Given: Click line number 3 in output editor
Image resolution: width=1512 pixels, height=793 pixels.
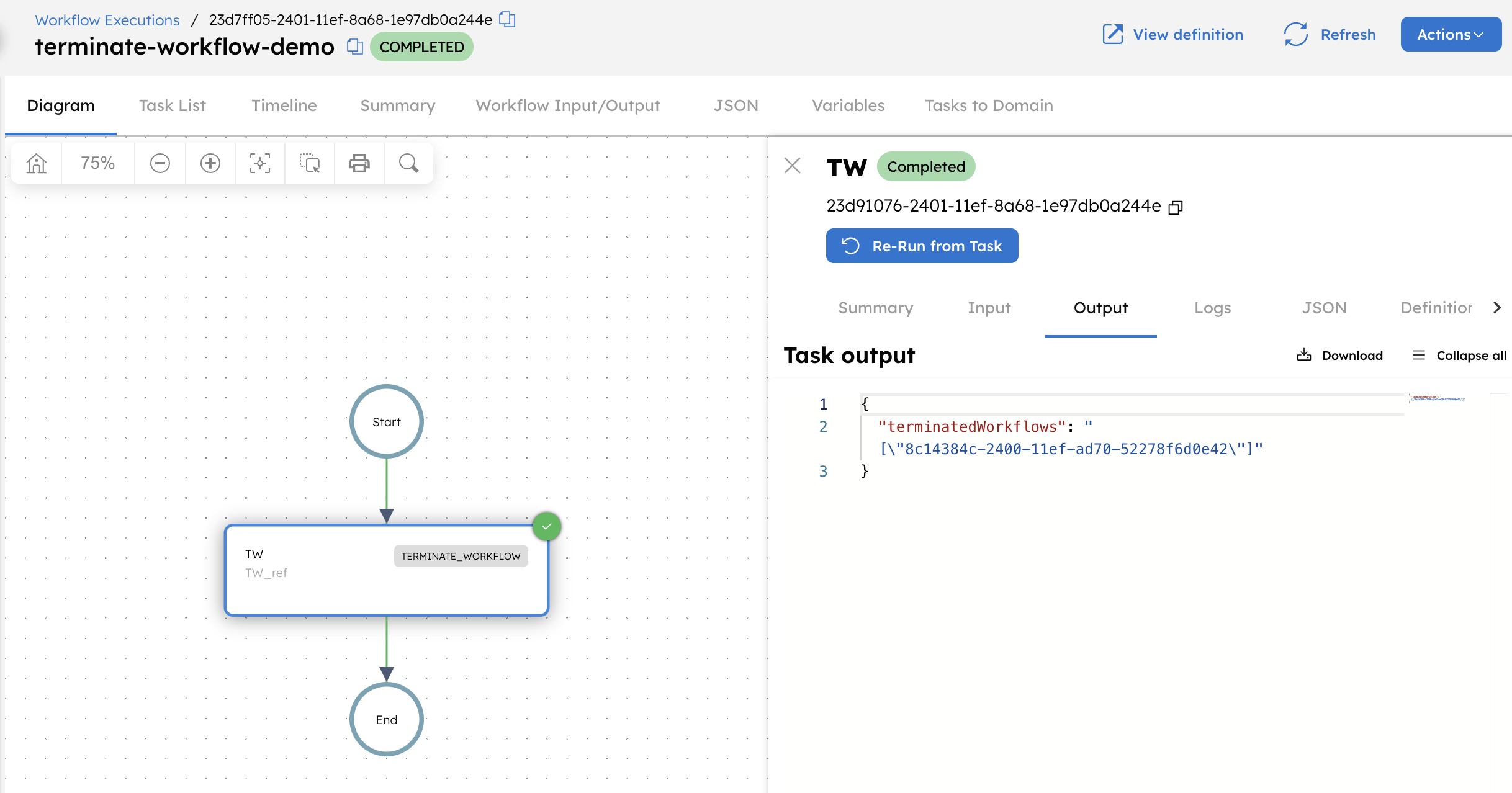Looking at the screenshot, I should point(823,472).
